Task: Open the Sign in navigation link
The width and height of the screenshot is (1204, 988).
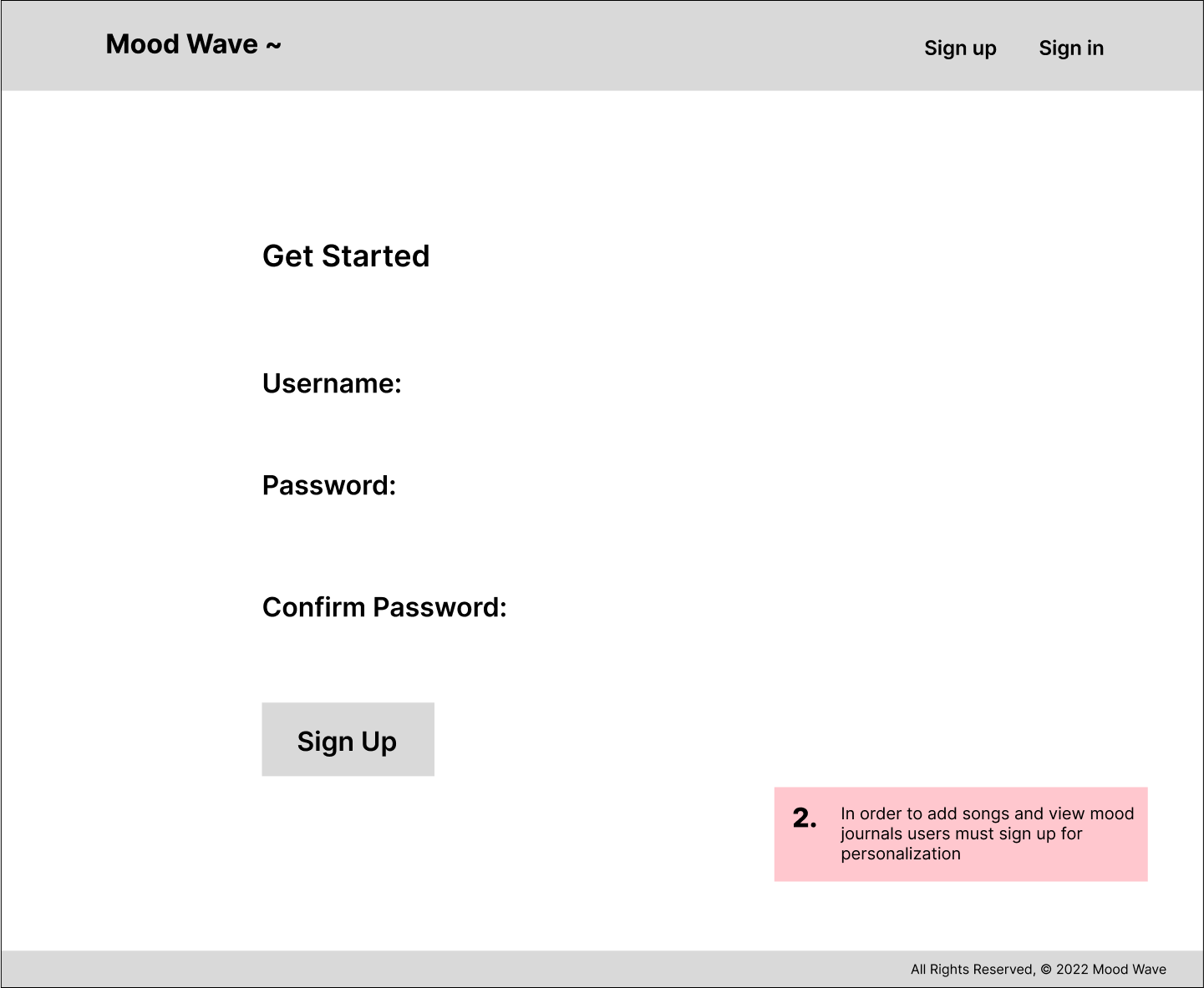Action: tap(1071, 48)
